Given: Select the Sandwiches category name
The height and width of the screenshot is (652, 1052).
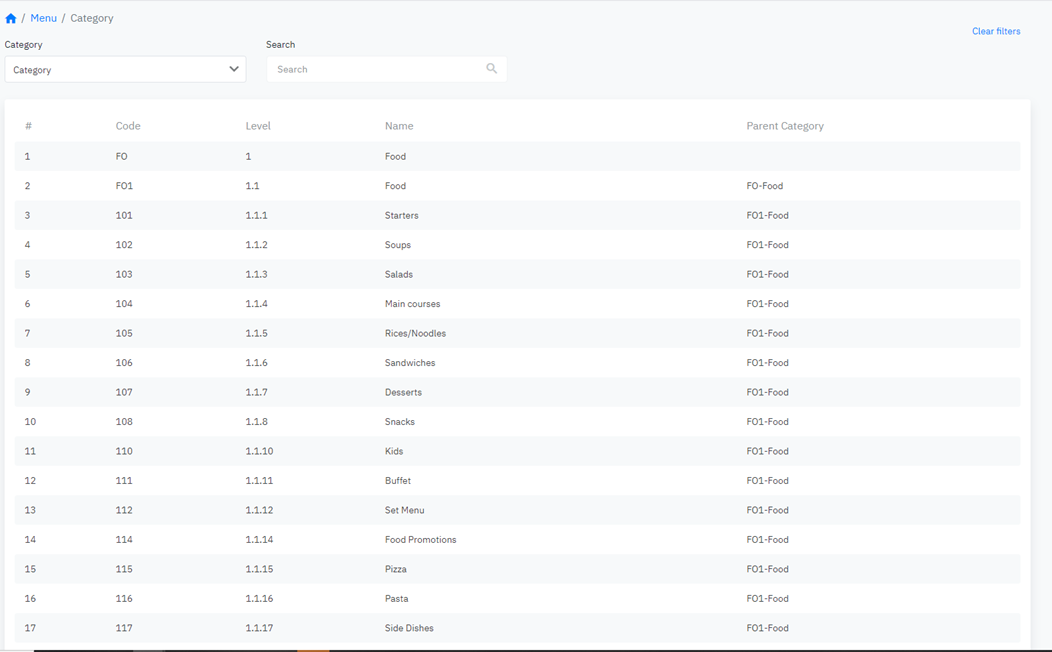Looking at the screenshot, I should click(x=409, y=363).
